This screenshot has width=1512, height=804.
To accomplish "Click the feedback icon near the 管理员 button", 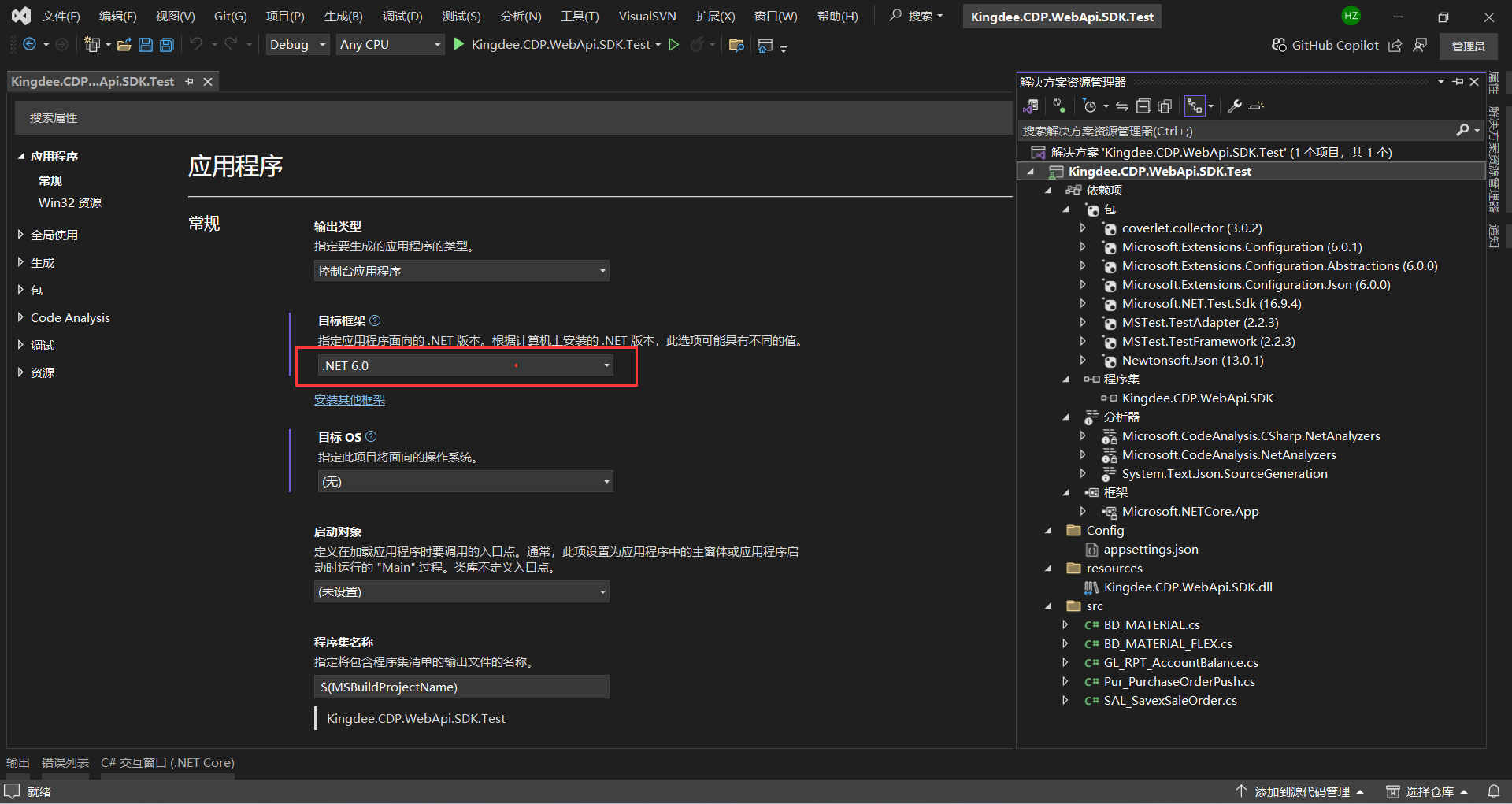I will pyautogui.click(x=1420, y=46).
